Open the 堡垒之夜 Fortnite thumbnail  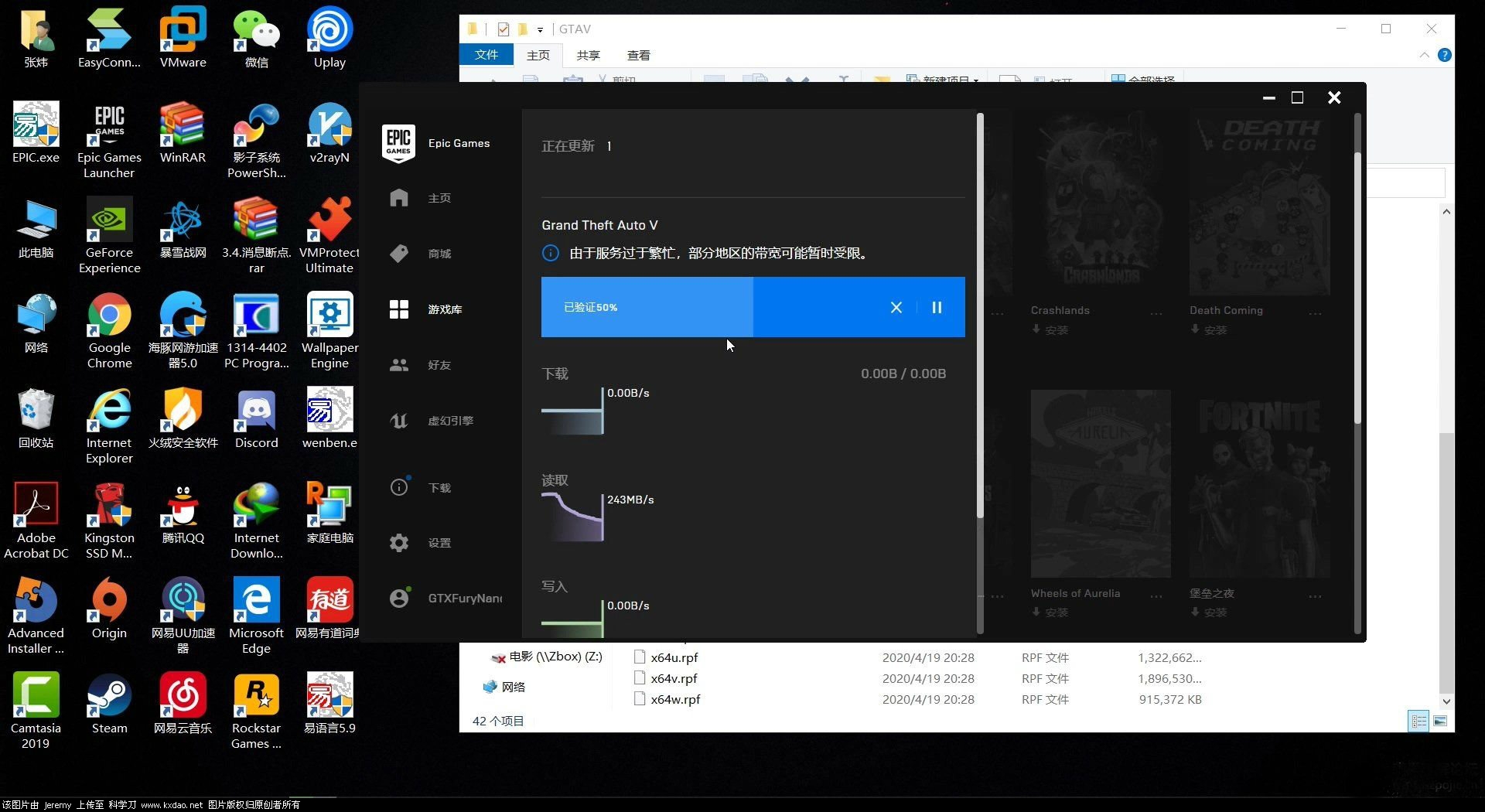pos(1259,484)
